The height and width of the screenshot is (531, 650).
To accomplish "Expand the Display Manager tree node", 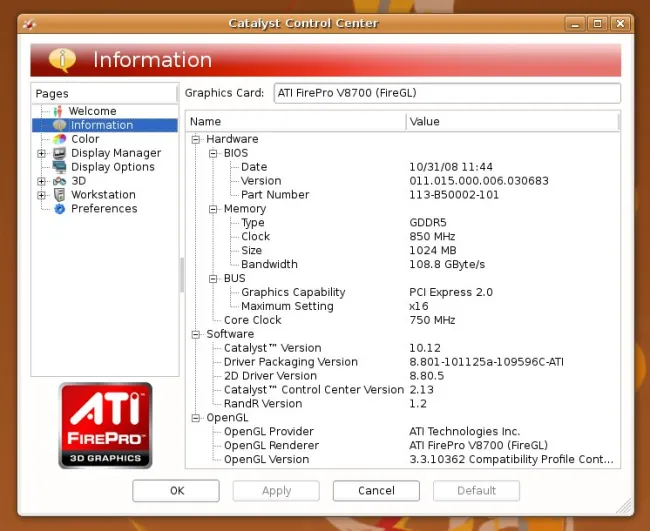I will (x=41, y=153).
